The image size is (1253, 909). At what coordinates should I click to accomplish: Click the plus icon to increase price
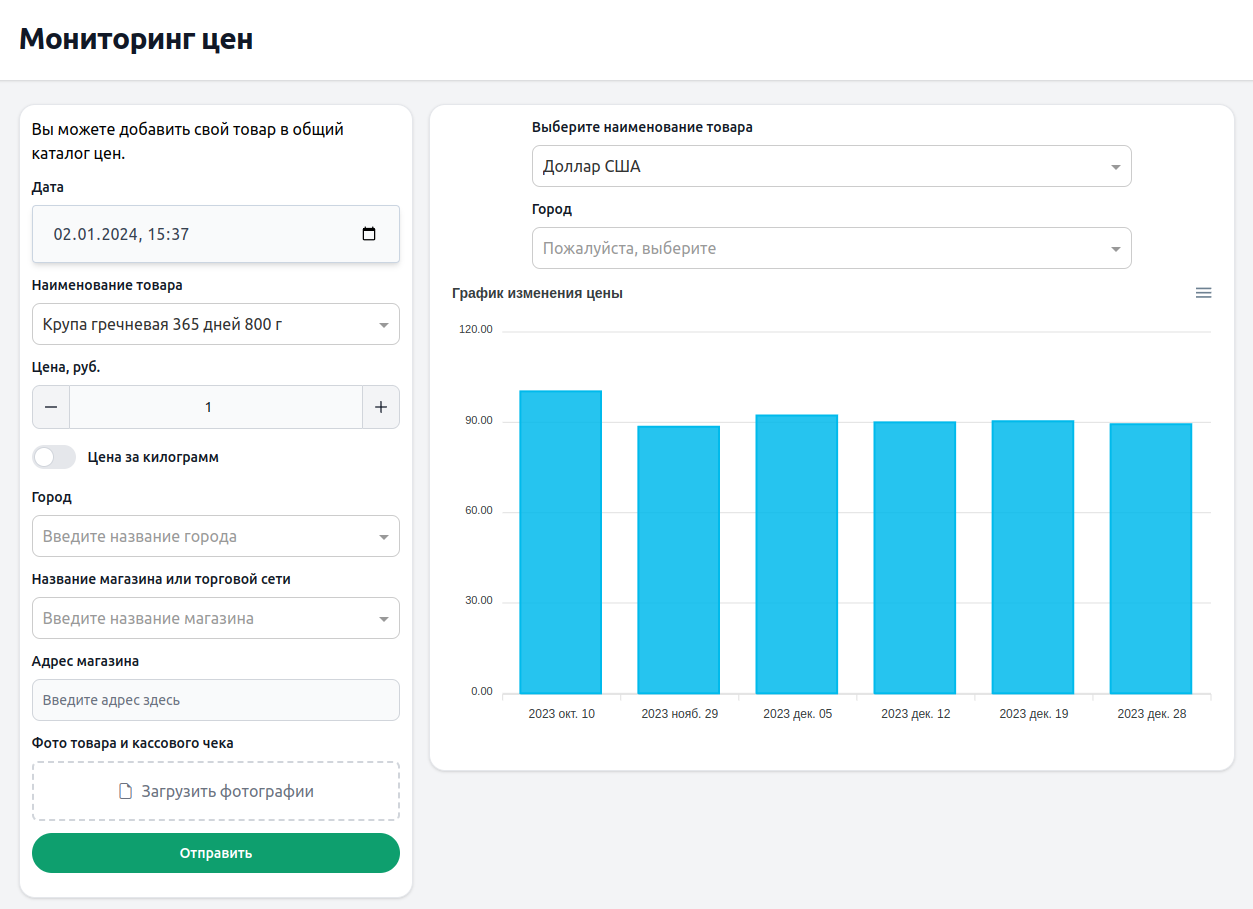coord(380,407)
